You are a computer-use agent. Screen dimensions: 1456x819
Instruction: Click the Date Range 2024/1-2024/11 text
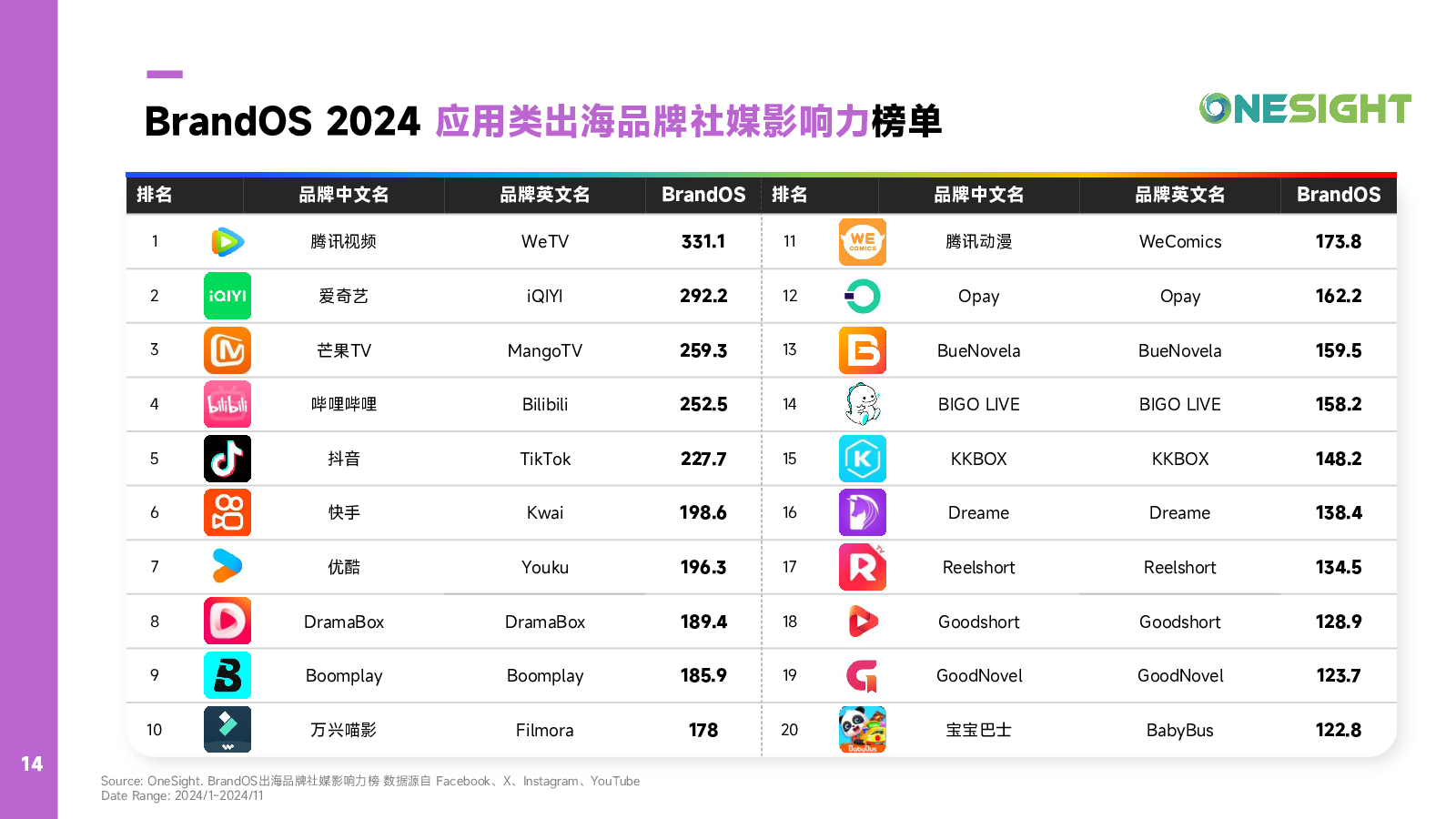[x=182, y=795]
